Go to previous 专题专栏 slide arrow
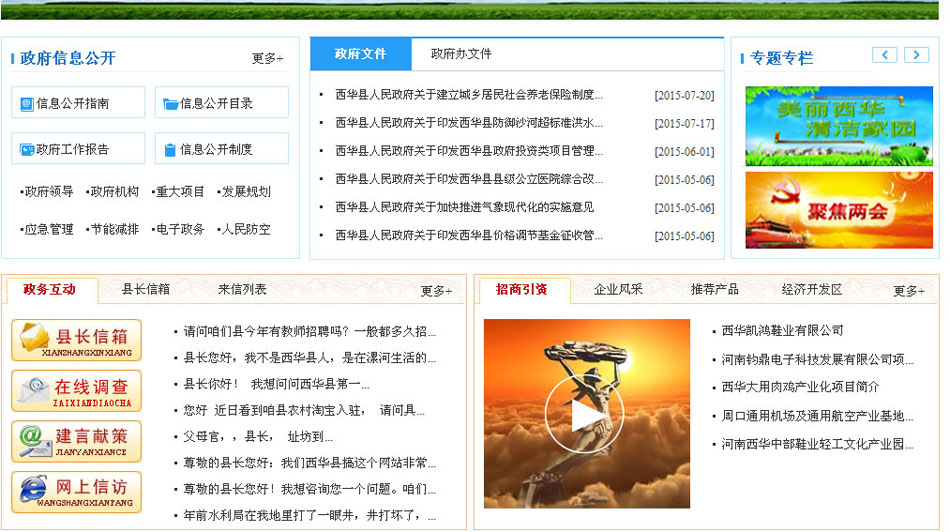This screenshot has width=950, height=532. [884, 55]
